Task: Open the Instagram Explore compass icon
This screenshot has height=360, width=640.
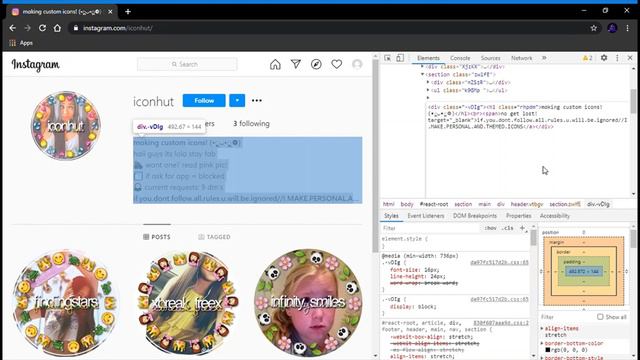Action: 316,64
